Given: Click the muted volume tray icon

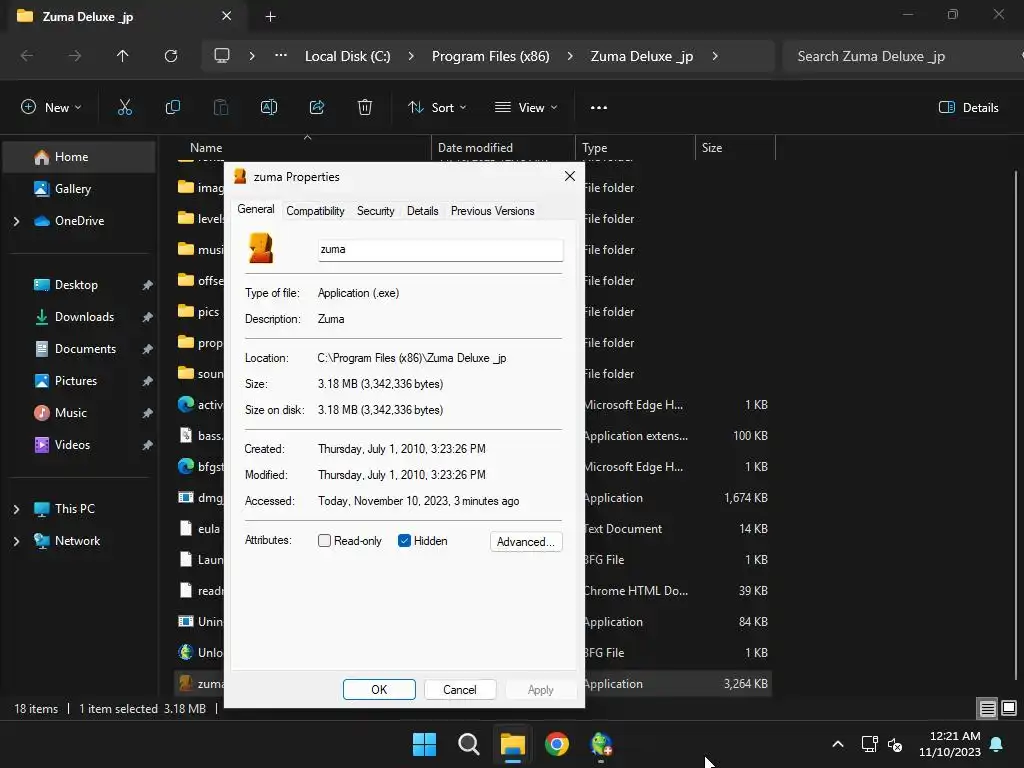Looking at the screenshot, I should (x=895, y=744).
